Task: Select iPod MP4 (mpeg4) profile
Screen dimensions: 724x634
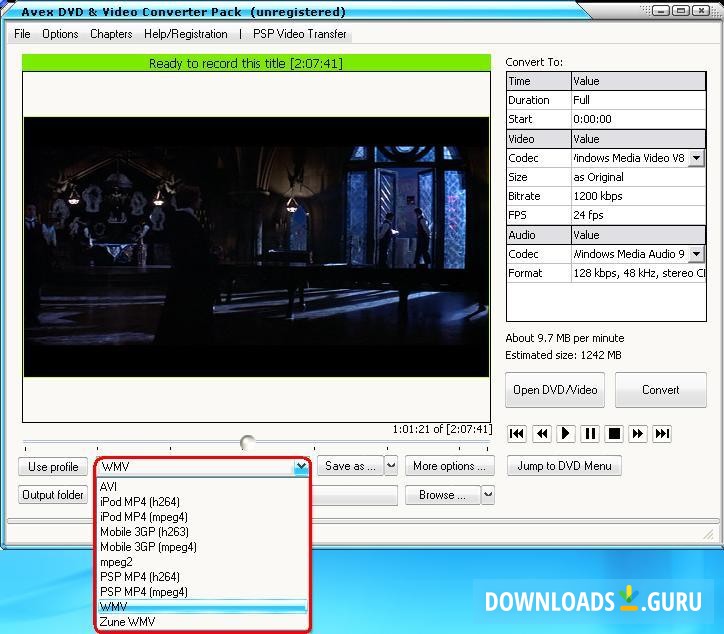Action: 203,517
